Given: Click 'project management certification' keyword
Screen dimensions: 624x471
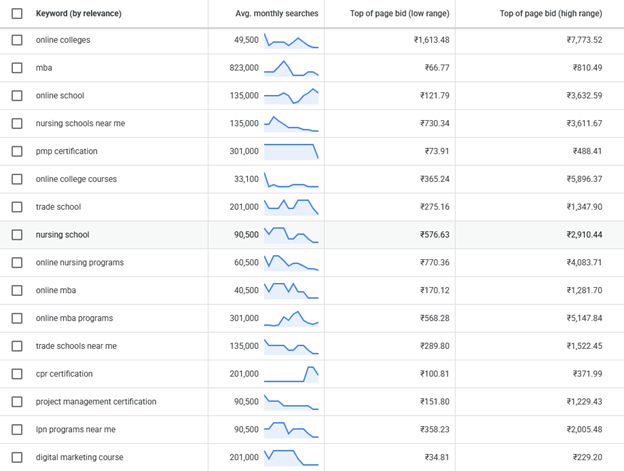Looking at the screenshot, I should (x=96, y=402).
